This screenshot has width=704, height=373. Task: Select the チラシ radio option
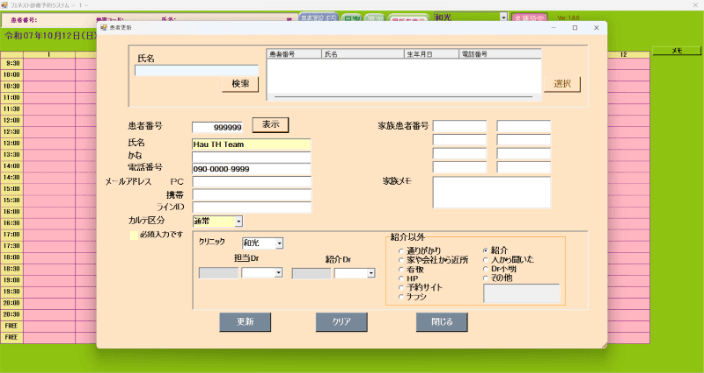point(401,297)
